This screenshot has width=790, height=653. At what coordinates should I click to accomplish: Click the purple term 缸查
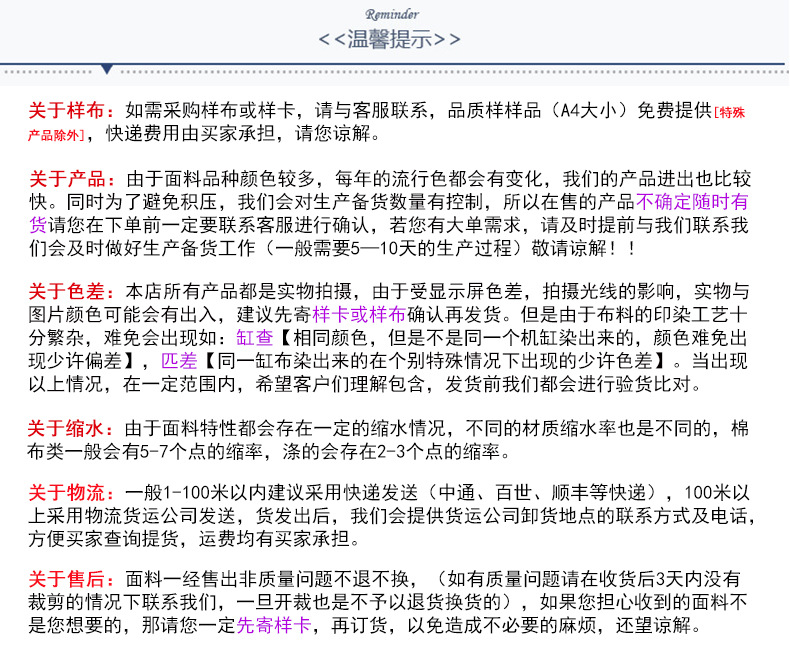coord(254,338)
